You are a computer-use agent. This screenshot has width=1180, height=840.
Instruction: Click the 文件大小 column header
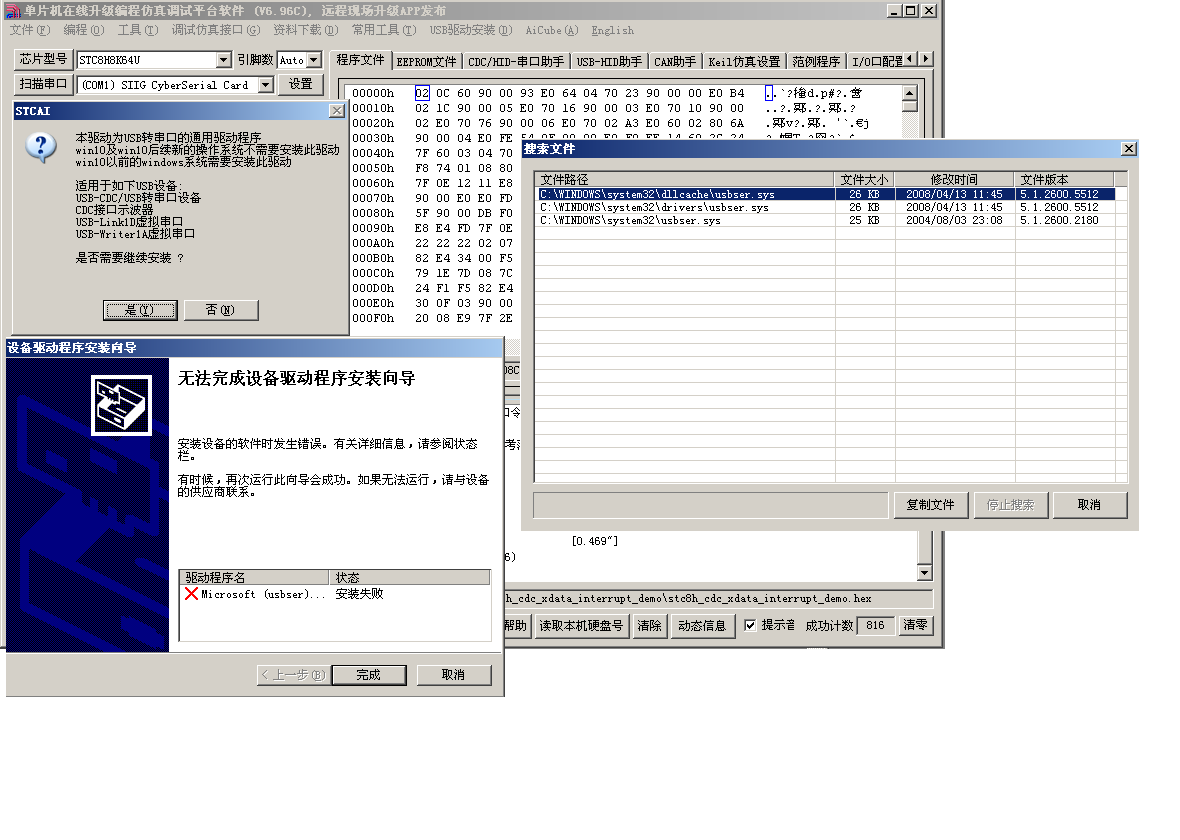(x=864, y=179)
